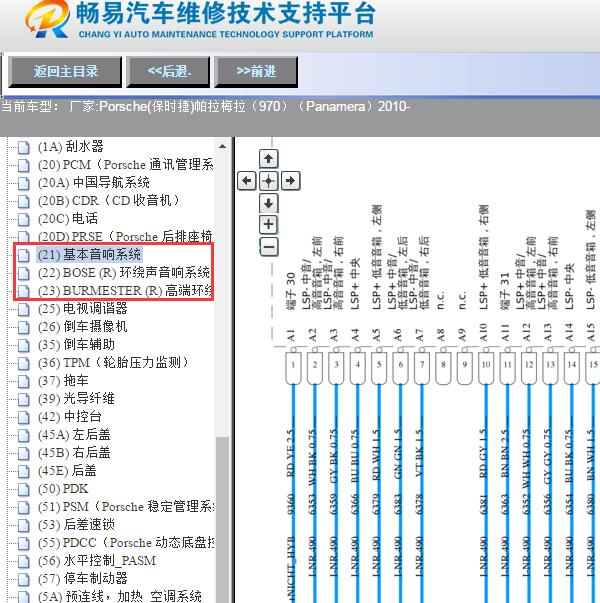Click the document icon beside (57) 停车制动器
Image resolution: width=600 pixels, height=603 pixels.
click(x=24, y=580)
